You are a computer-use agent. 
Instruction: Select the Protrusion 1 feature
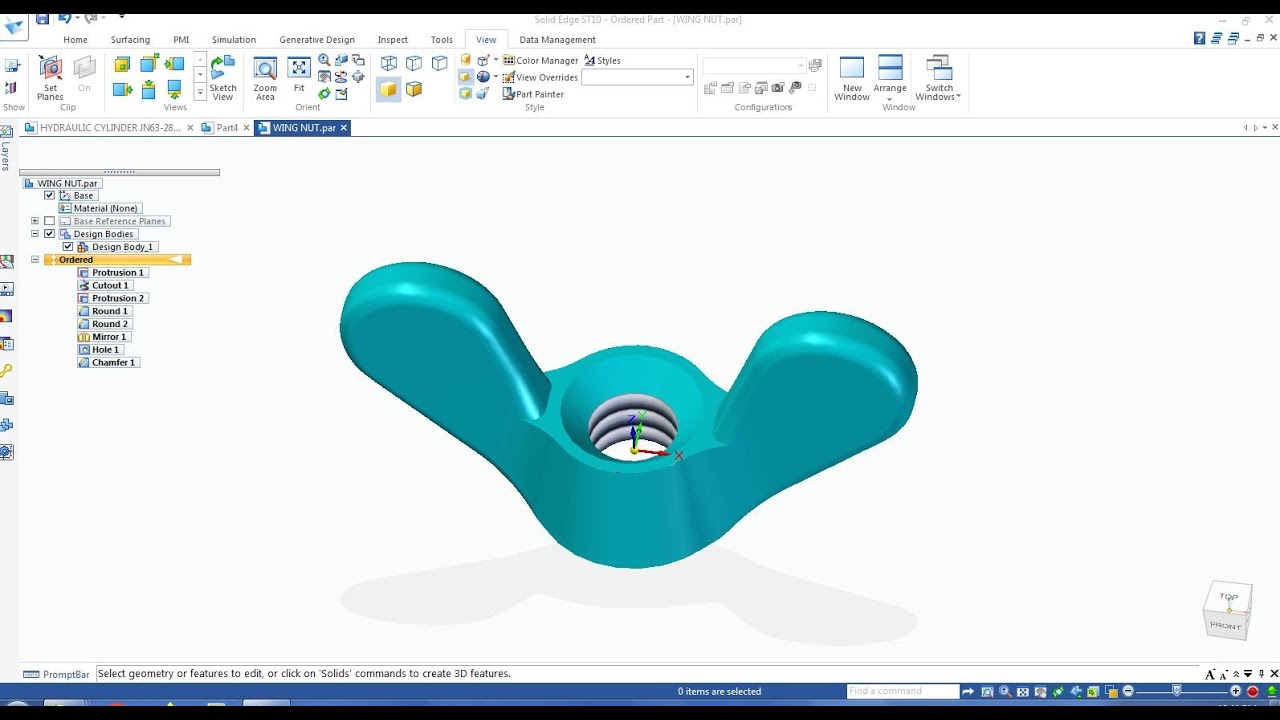click(x=111, y=273)
